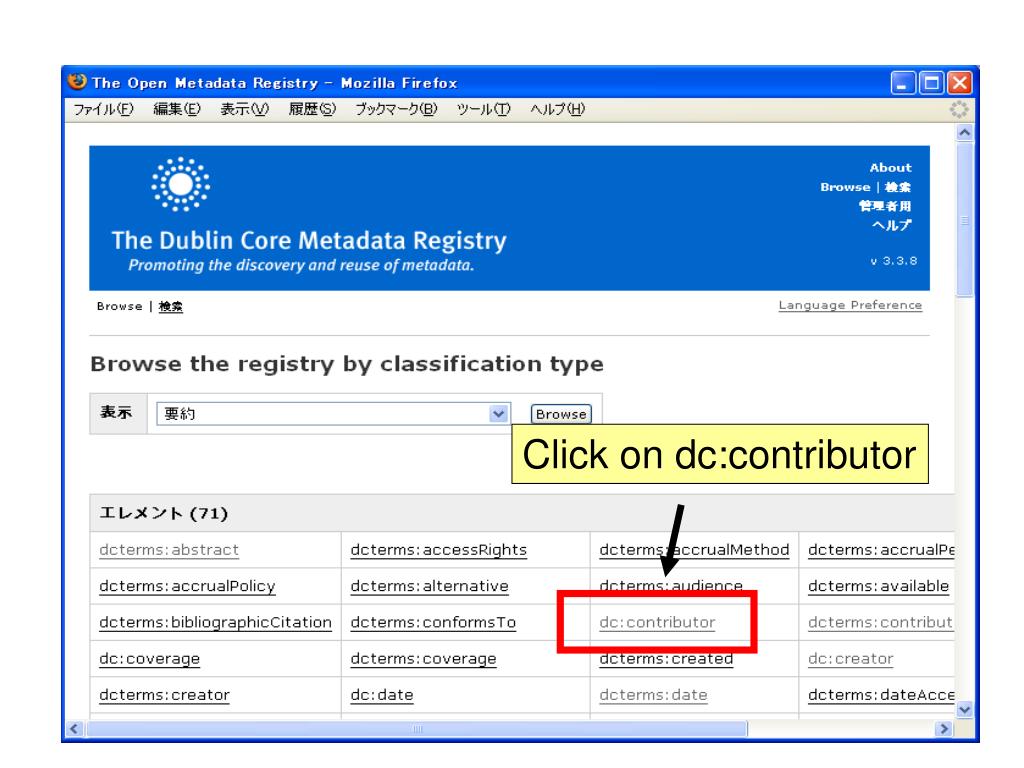
Task: Open the dc:coverage element
Action: point(150,659)
